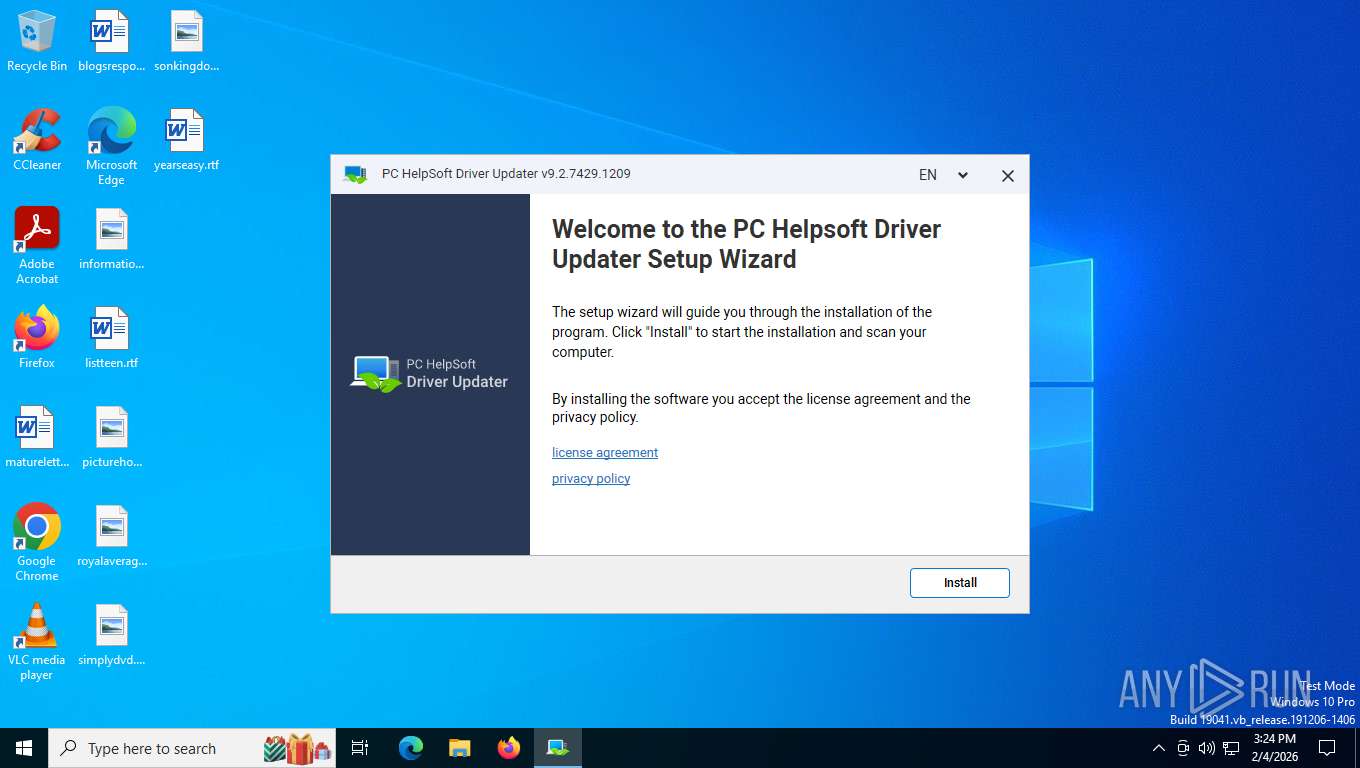The width and height of the screenshot is (1360, 768).
Task: Select the informatio image file icon
Action: click(111, 239)
